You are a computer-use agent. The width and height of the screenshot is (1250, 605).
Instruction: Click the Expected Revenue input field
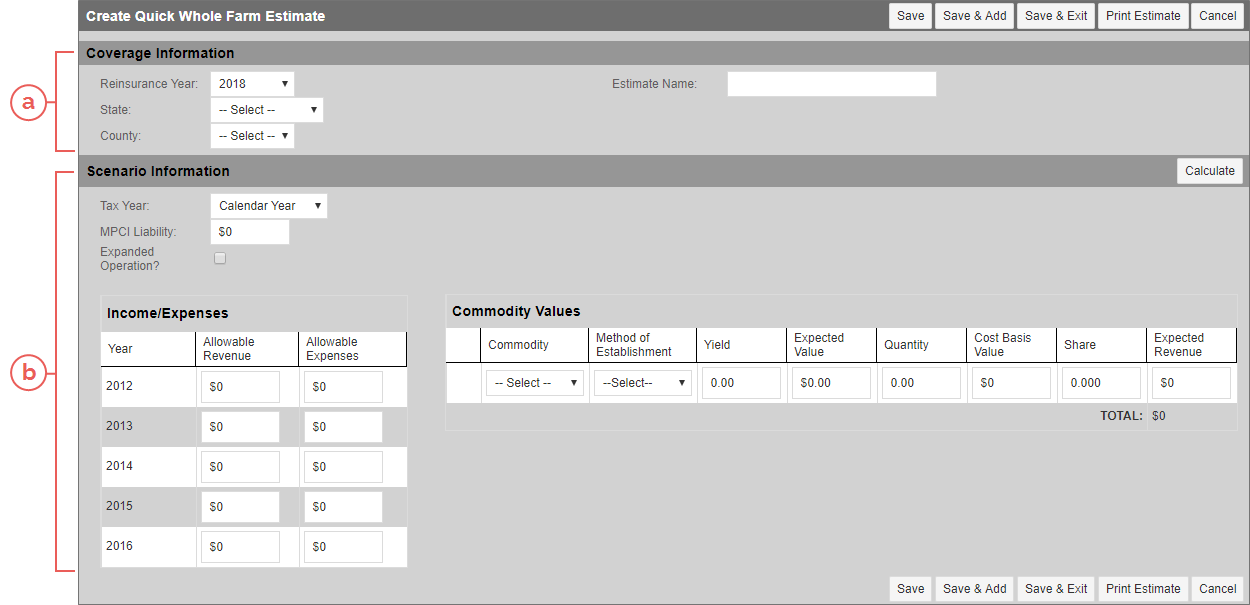1191,382
